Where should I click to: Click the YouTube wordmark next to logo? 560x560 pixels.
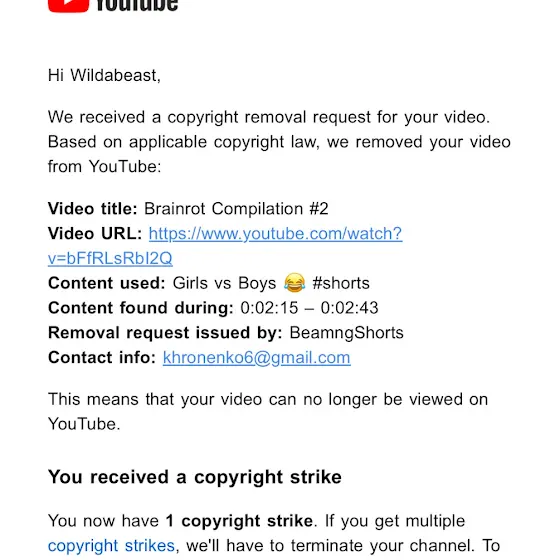(137, 5)
